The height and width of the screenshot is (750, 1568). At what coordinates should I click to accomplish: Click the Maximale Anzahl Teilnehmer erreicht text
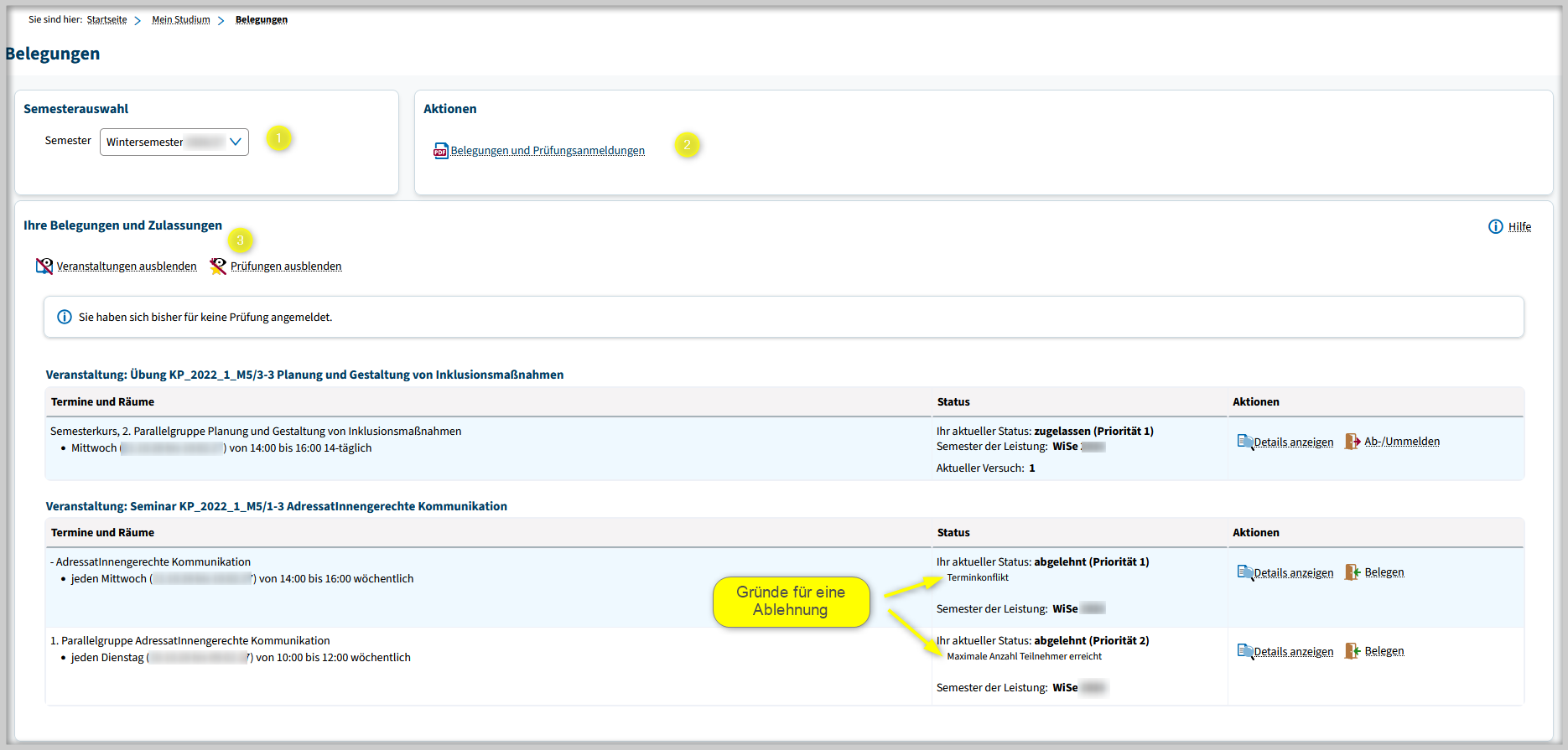click(1025, 656)
